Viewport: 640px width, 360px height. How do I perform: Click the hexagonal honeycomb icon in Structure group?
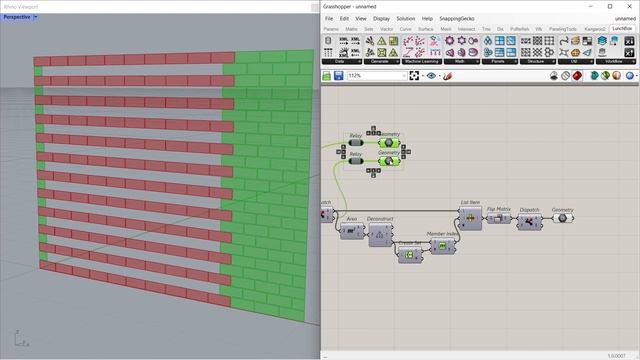click(x=549, y=52)
